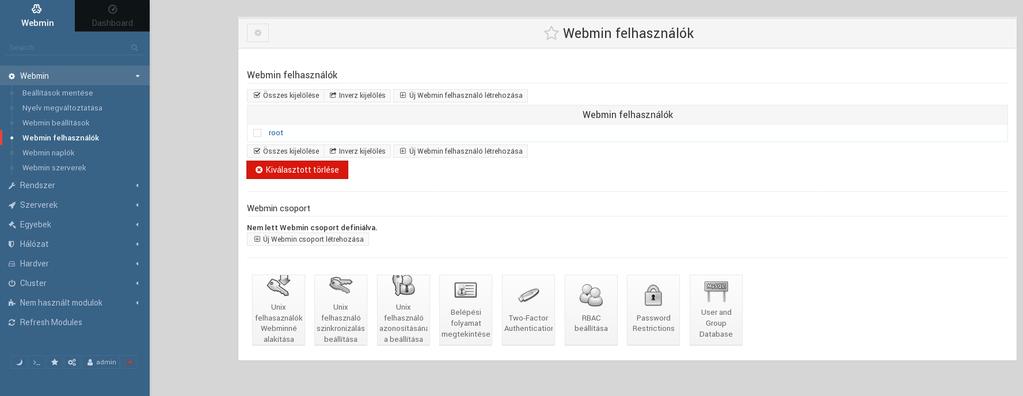The height and width of the screenshot is (396, 1023).
Task: Open Password Restrictions padlock icon
Action: [x=653, y=310]
